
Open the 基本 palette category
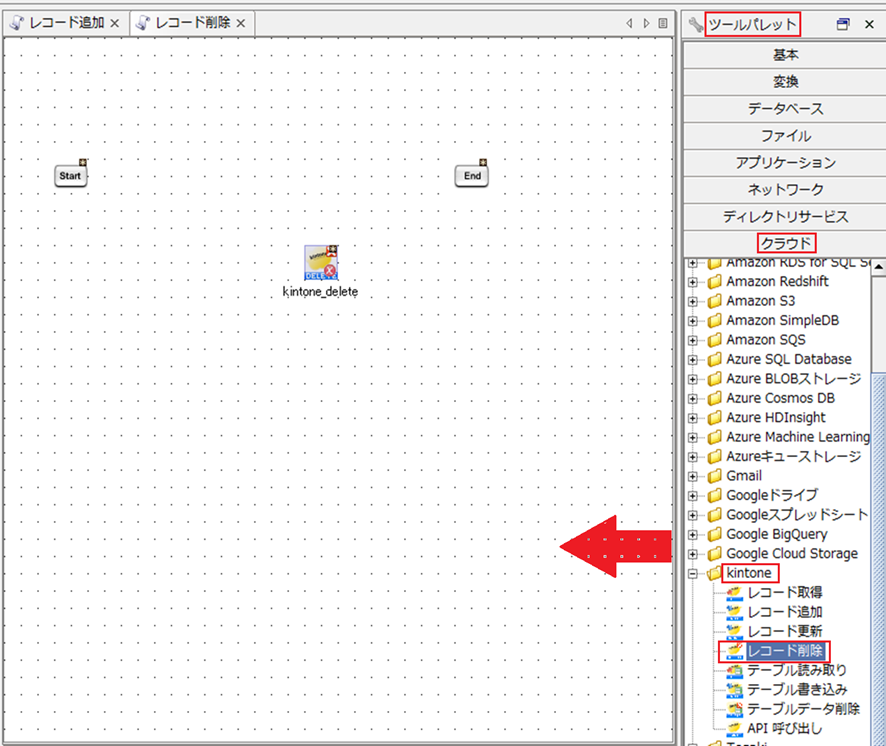point(785,55)
